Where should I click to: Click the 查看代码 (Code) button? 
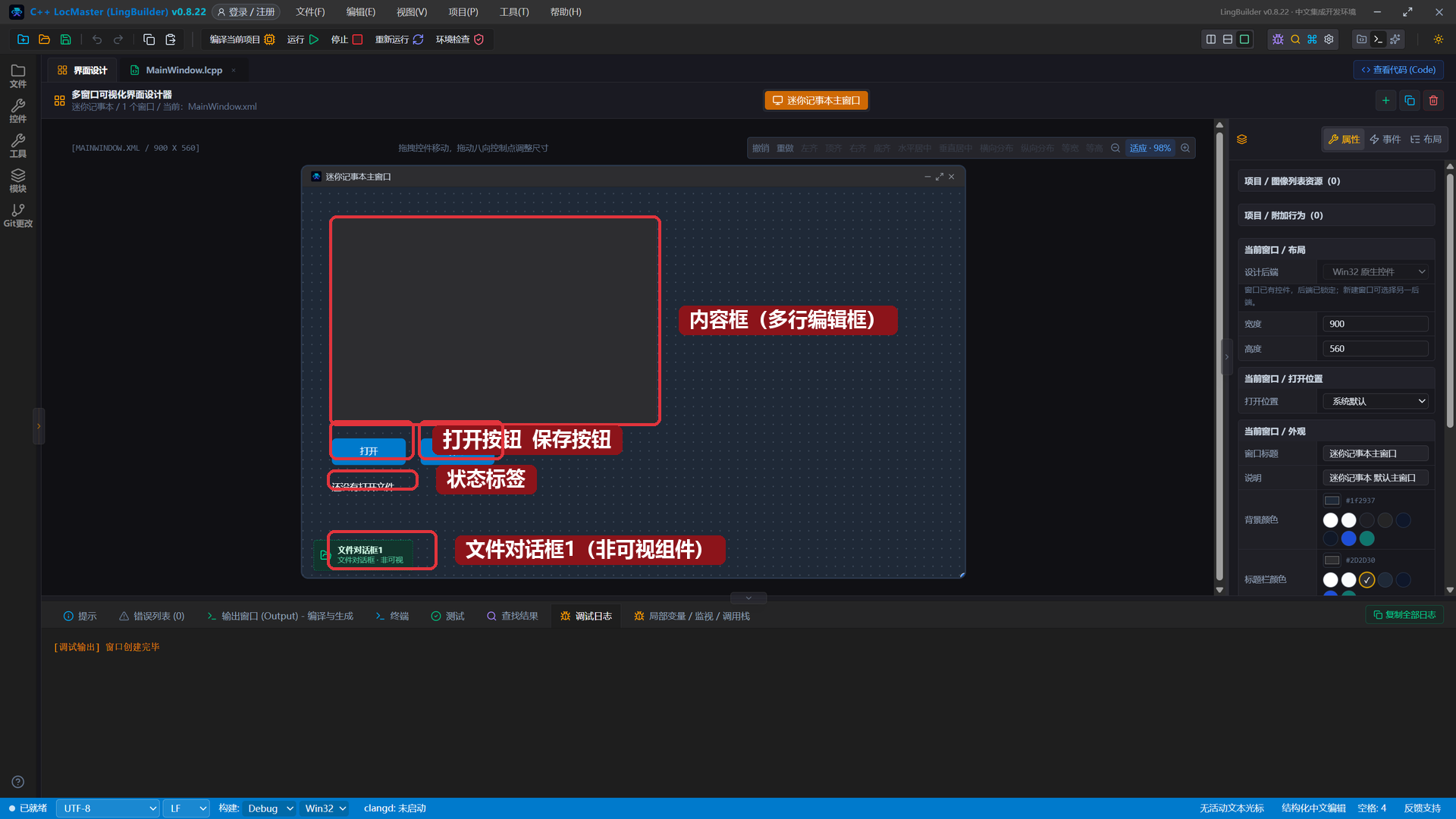[x=1398, y=70]
